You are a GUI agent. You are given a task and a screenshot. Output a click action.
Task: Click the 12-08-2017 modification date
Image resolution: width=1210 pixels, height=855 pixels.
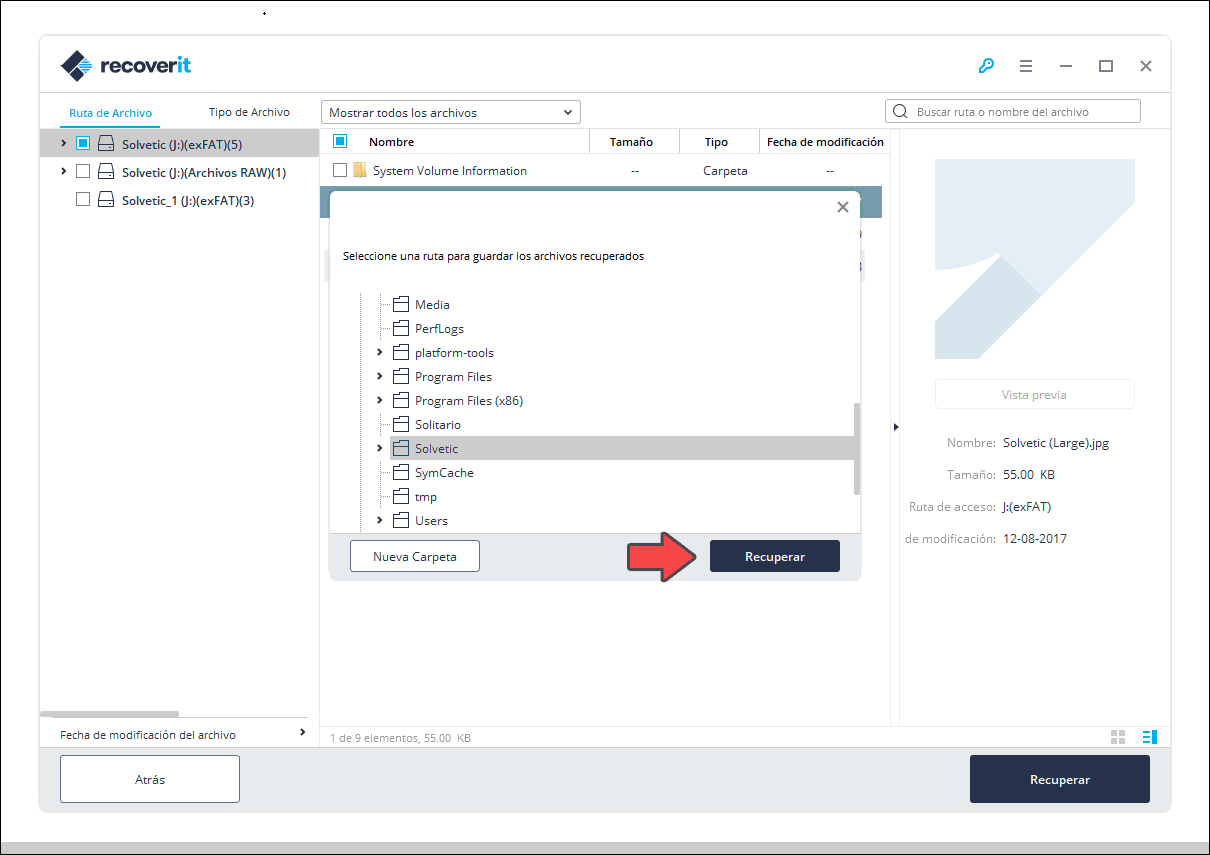pyautogui.click(x=1035, y=539)
